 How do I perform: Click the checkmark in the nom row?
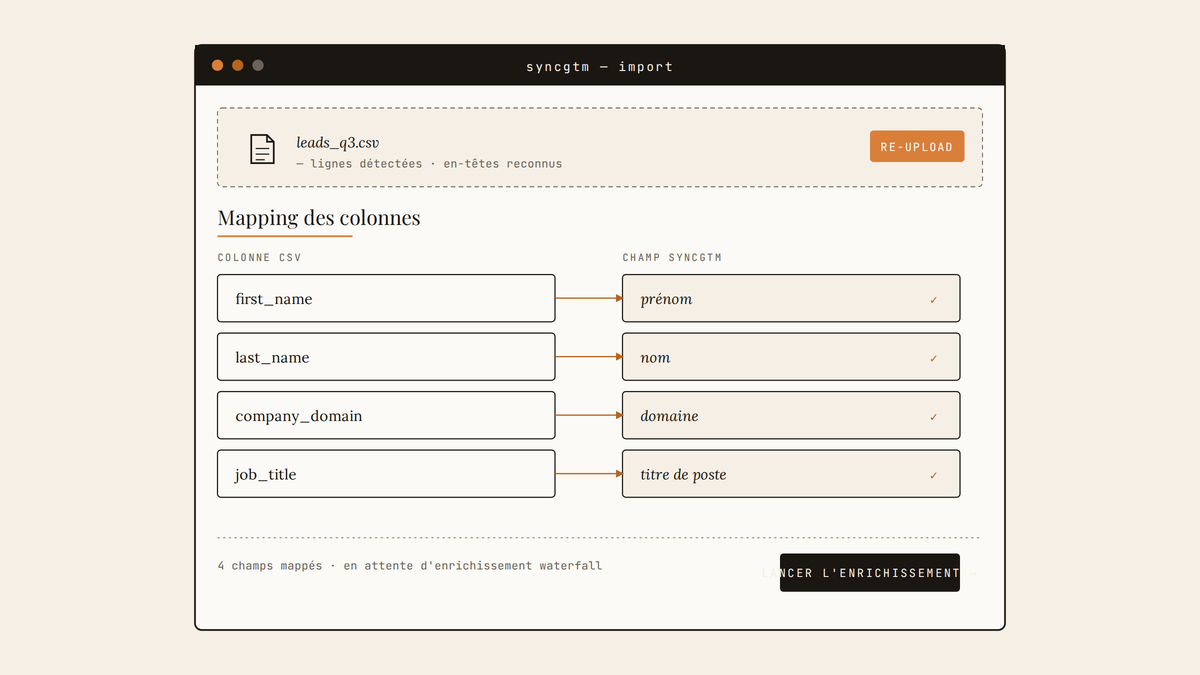(x=934, y=358)
